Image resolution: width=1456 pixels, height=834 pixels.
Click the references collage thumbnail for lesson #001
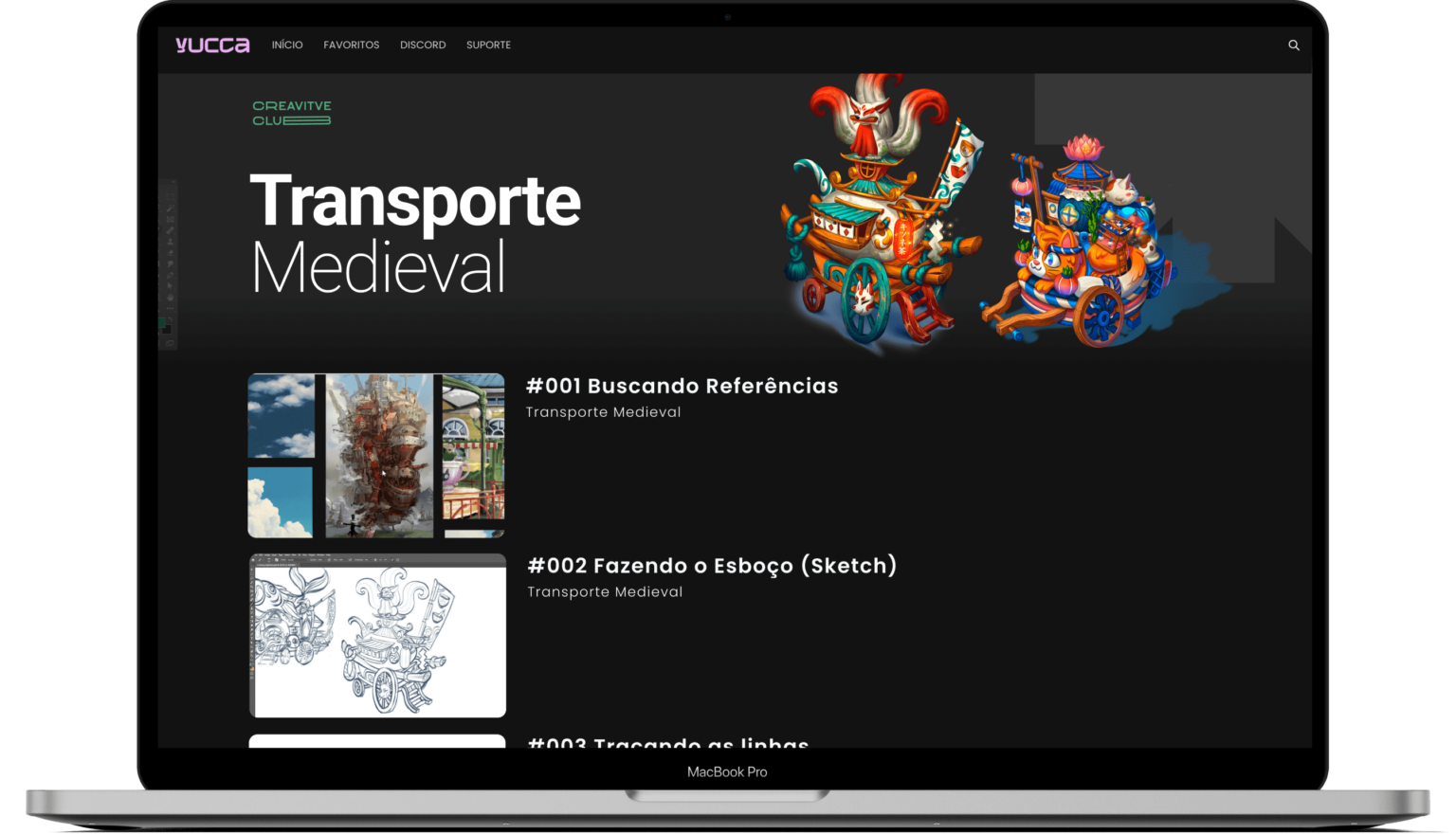375,455
